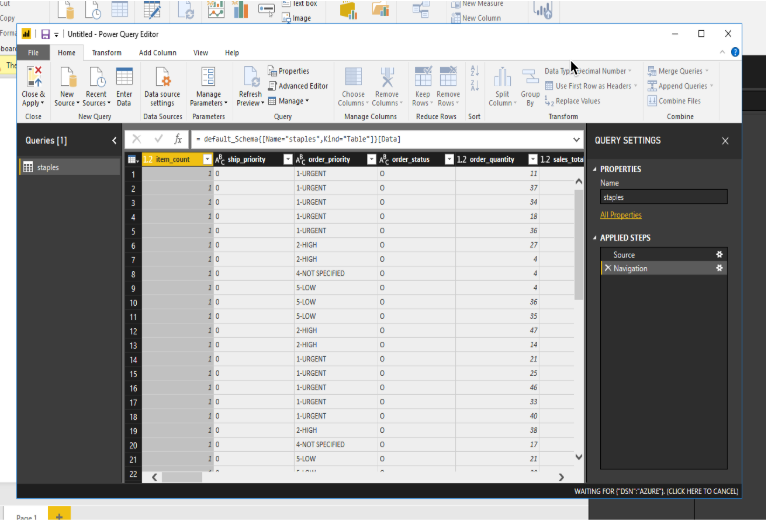Sort the column descending
The height and width of the screenshot is (522, 767).
474,86
